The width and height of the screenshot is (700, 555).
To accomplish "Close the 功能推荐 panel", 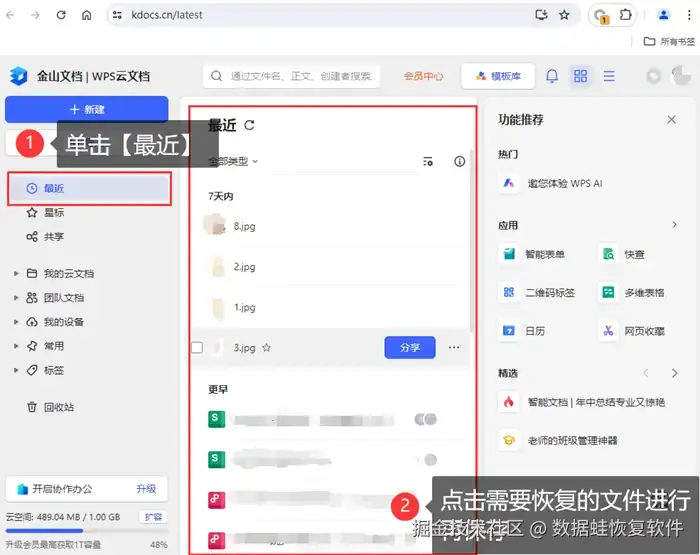I will coord(671,119).
